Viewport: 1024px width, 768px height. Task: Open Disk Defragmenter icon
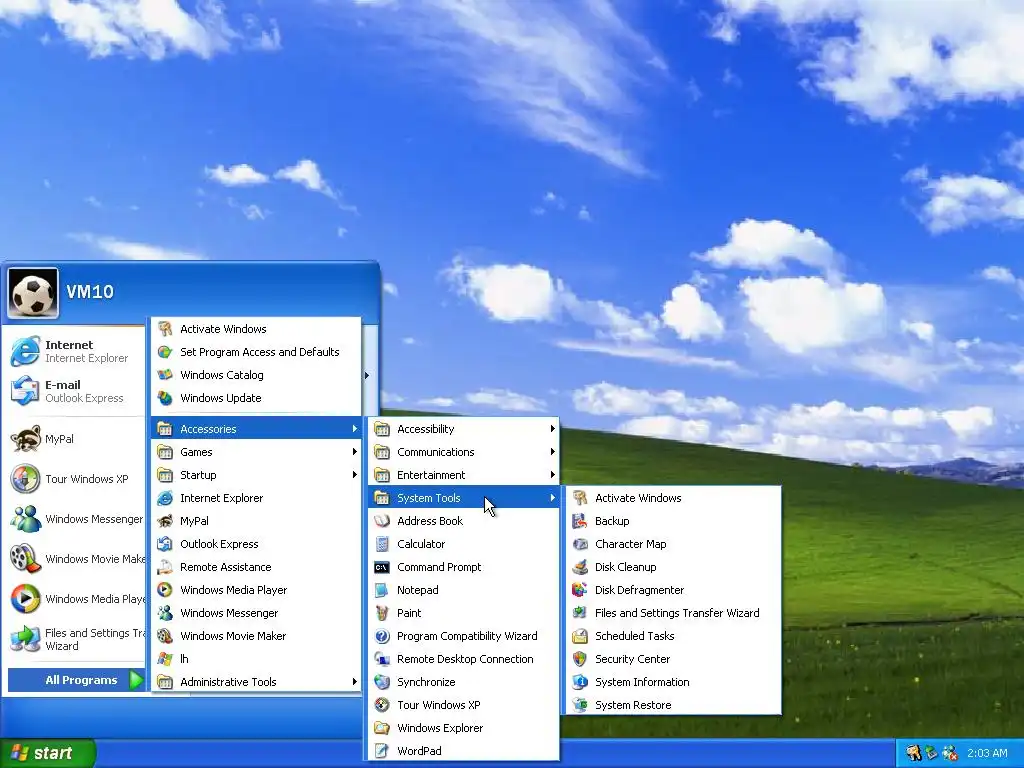pos(579,590)
